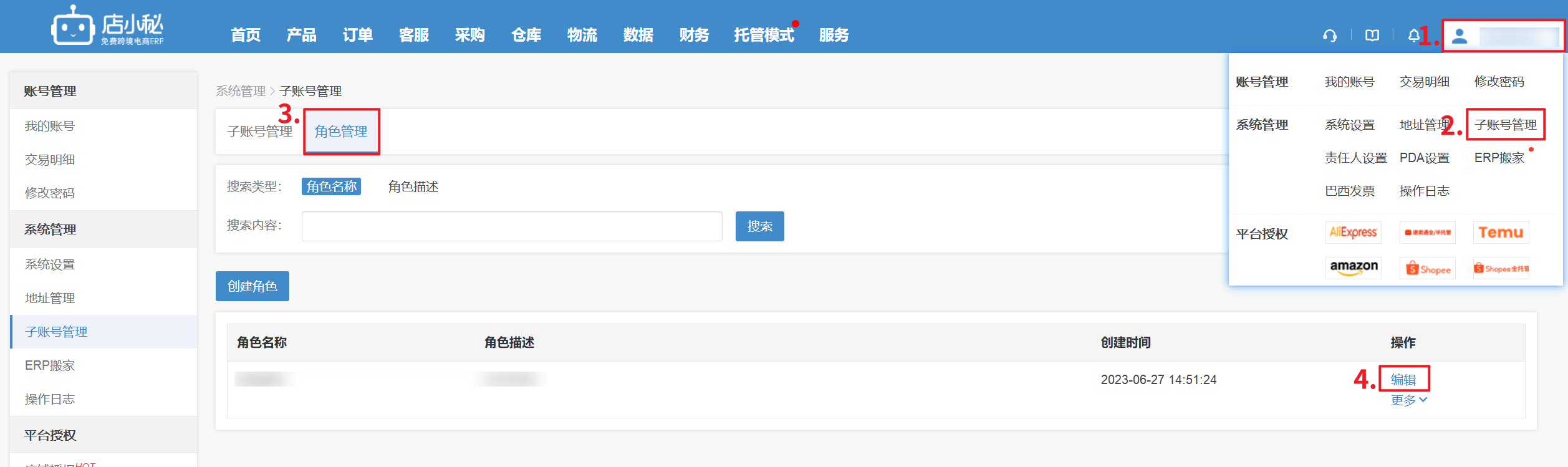The height and width of the screenshot is (467, 1568).
Task: Open the 客服 top menu
Action: [x=414, y=35]
